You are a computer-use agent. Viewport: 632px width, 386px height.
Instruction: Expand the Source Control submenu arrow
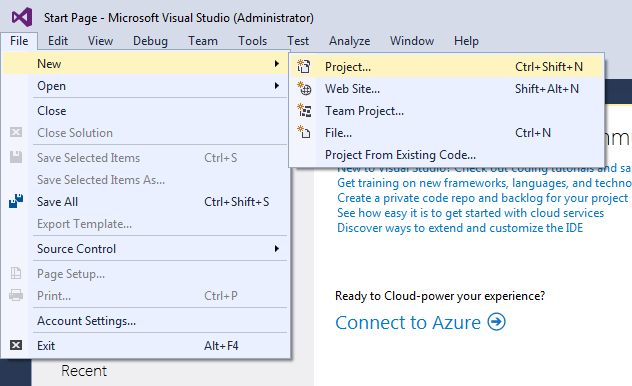point(276,249)
